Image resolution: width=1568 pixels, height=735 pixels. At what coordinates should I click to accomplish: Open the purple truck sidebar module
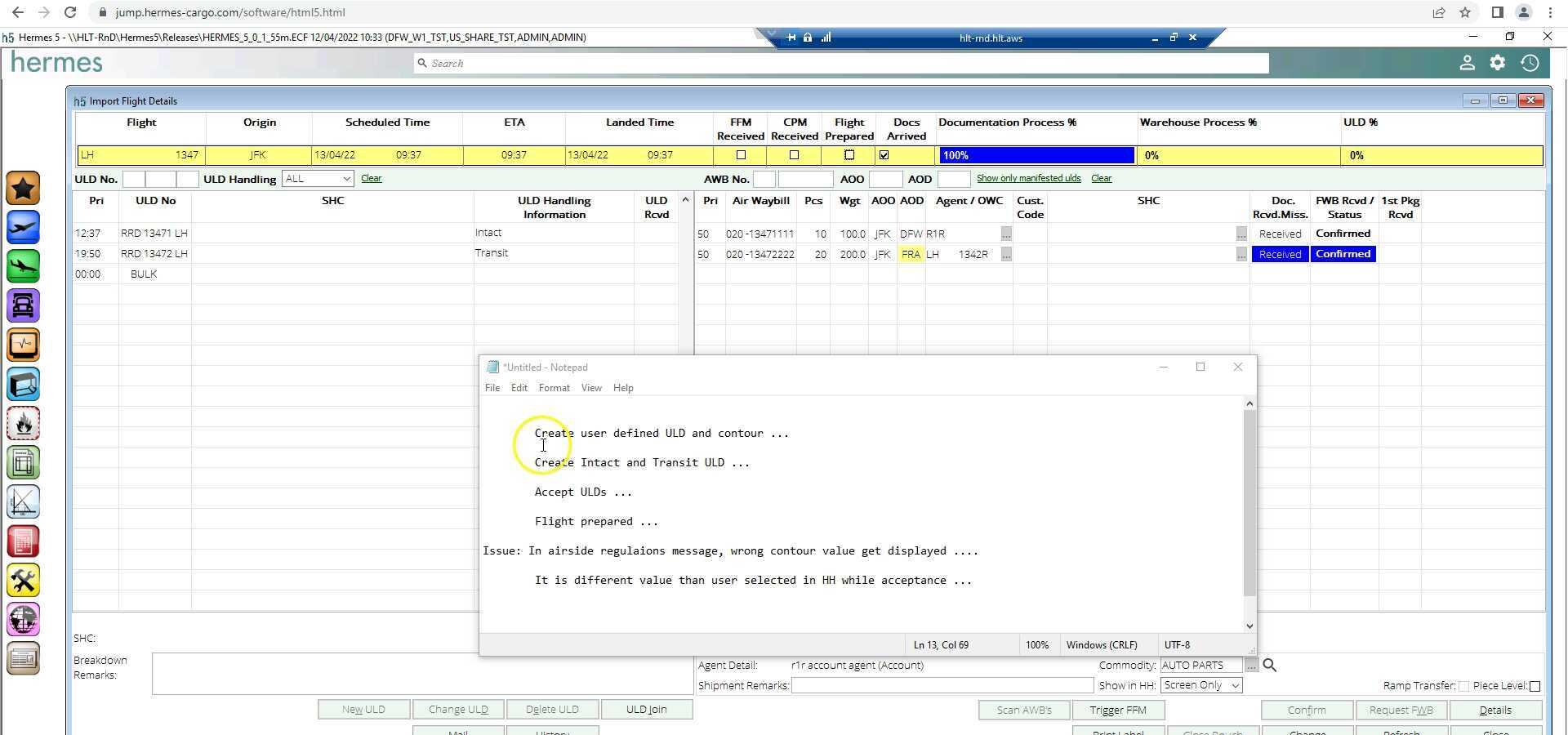[23, 306]
